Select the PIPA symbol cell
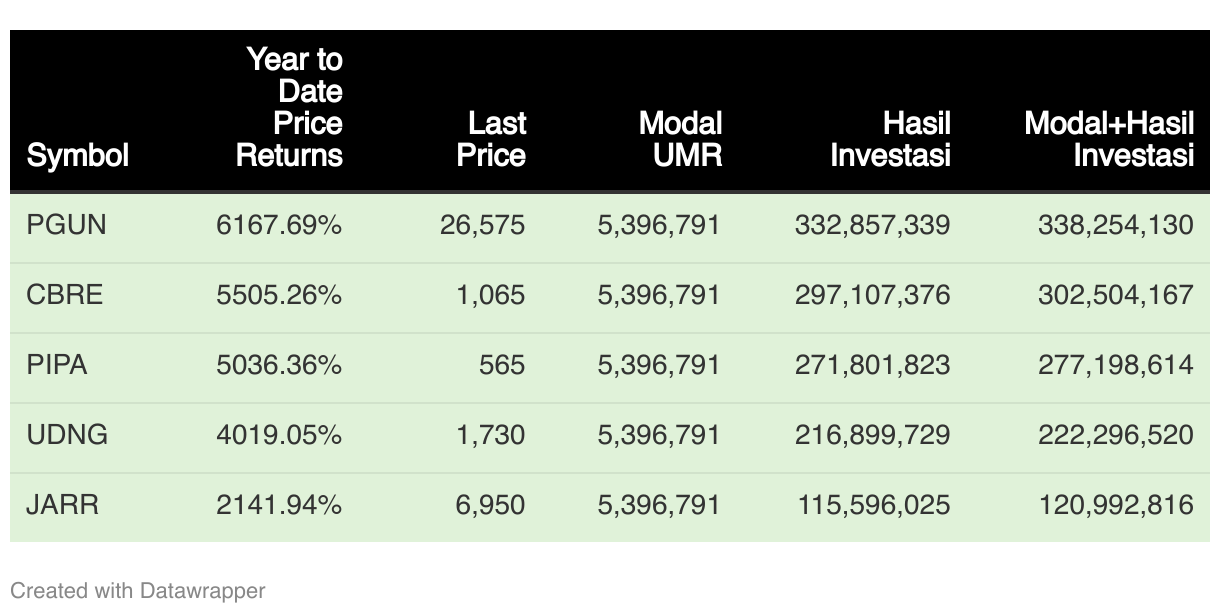This screenshot has height=614, width=1220. (57, 365)
